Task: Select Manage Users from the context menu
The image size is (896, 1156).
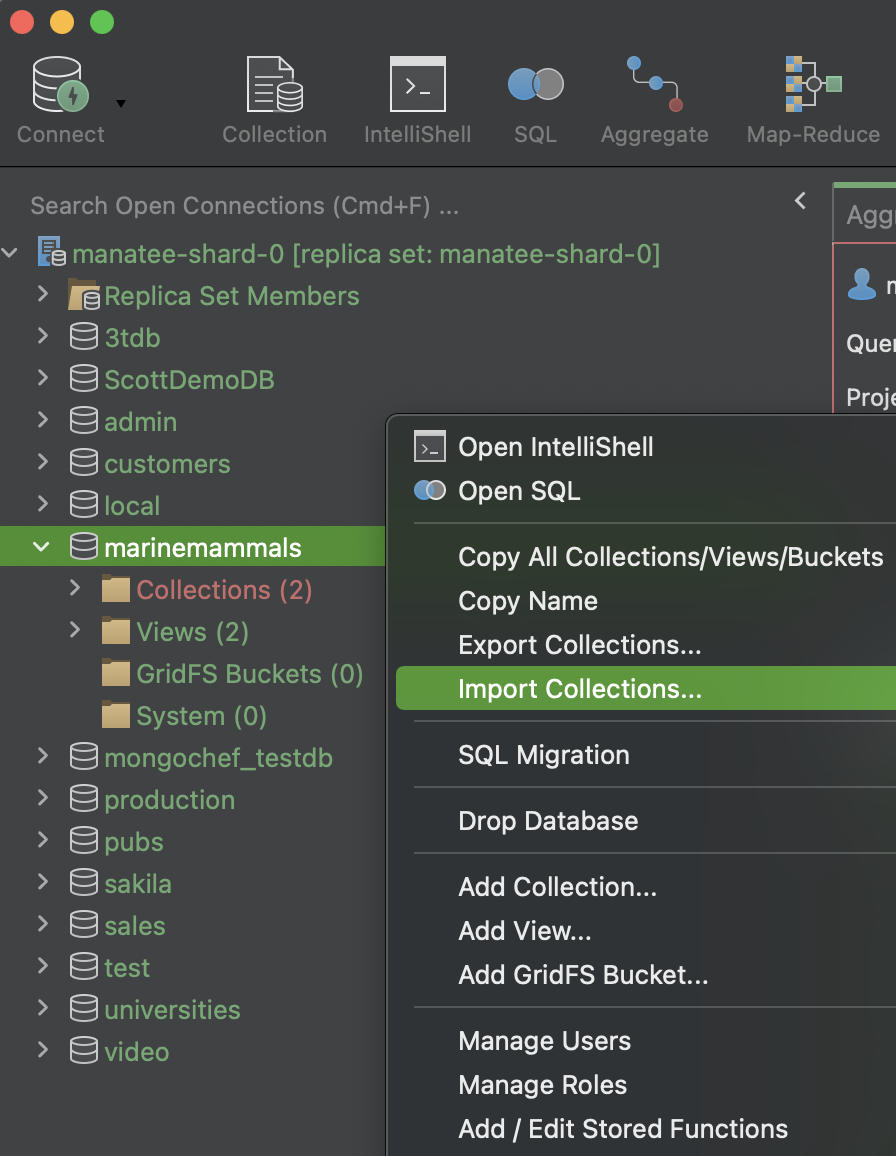Action: [x=545, y=1041]
